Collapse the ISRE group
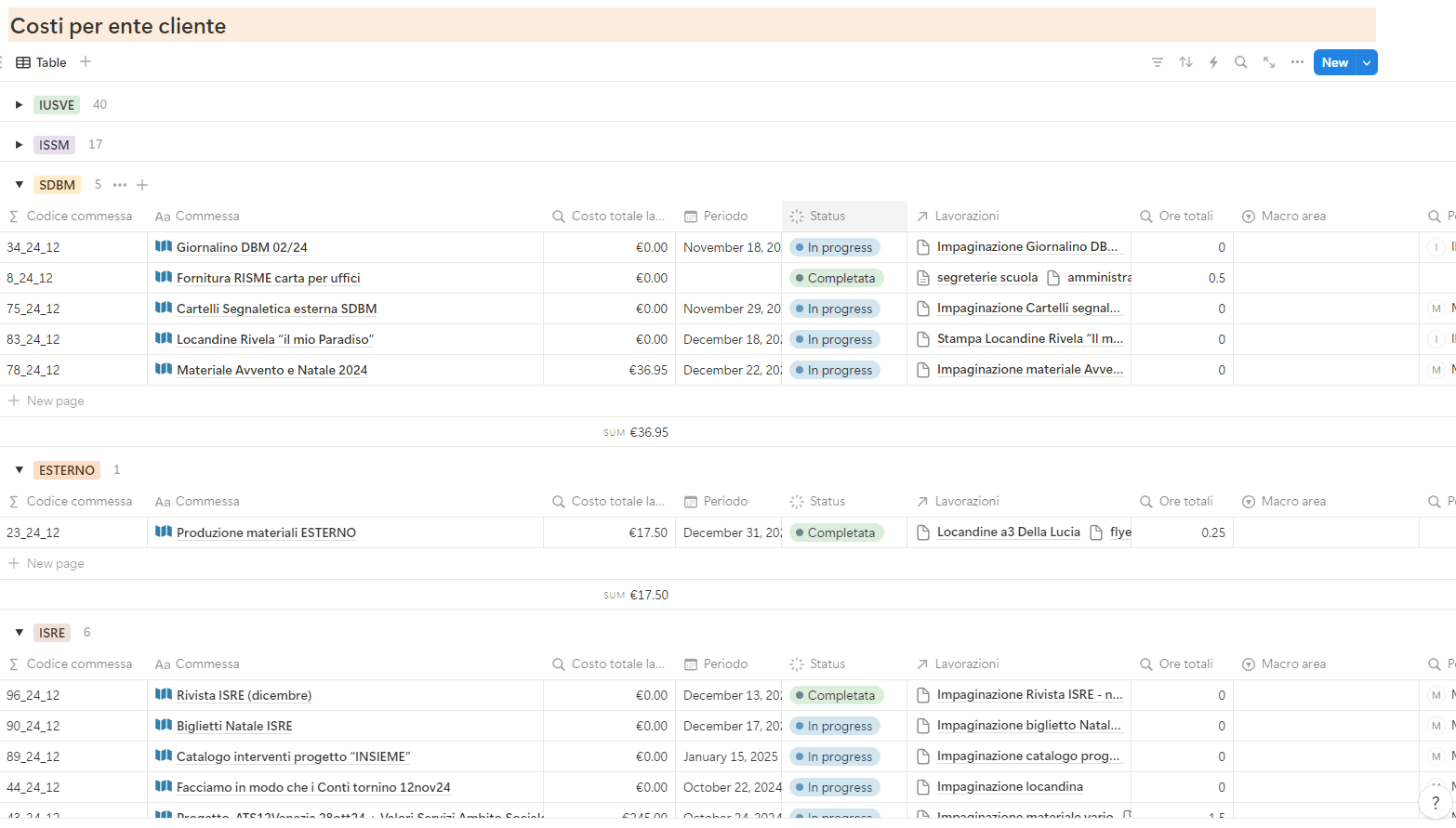Image resolution: width=1456 pixels, height=828 pixels. 19,633
